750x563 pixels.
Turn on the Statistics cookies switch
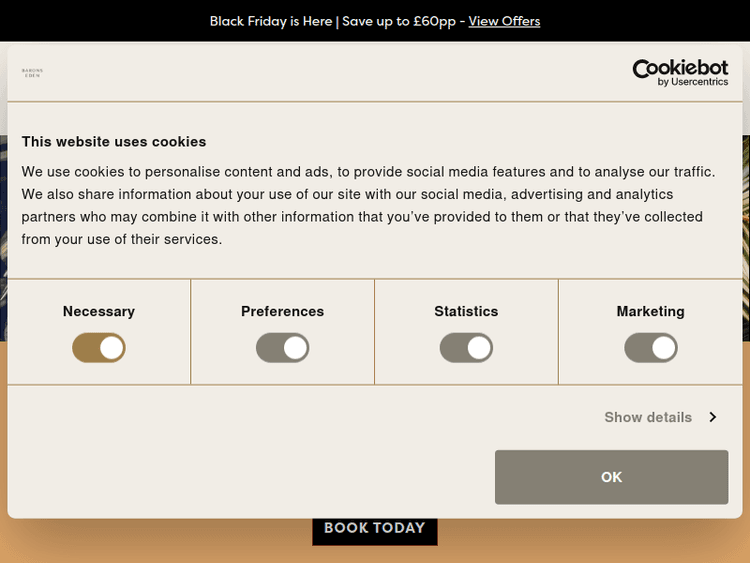pos(466,348)
